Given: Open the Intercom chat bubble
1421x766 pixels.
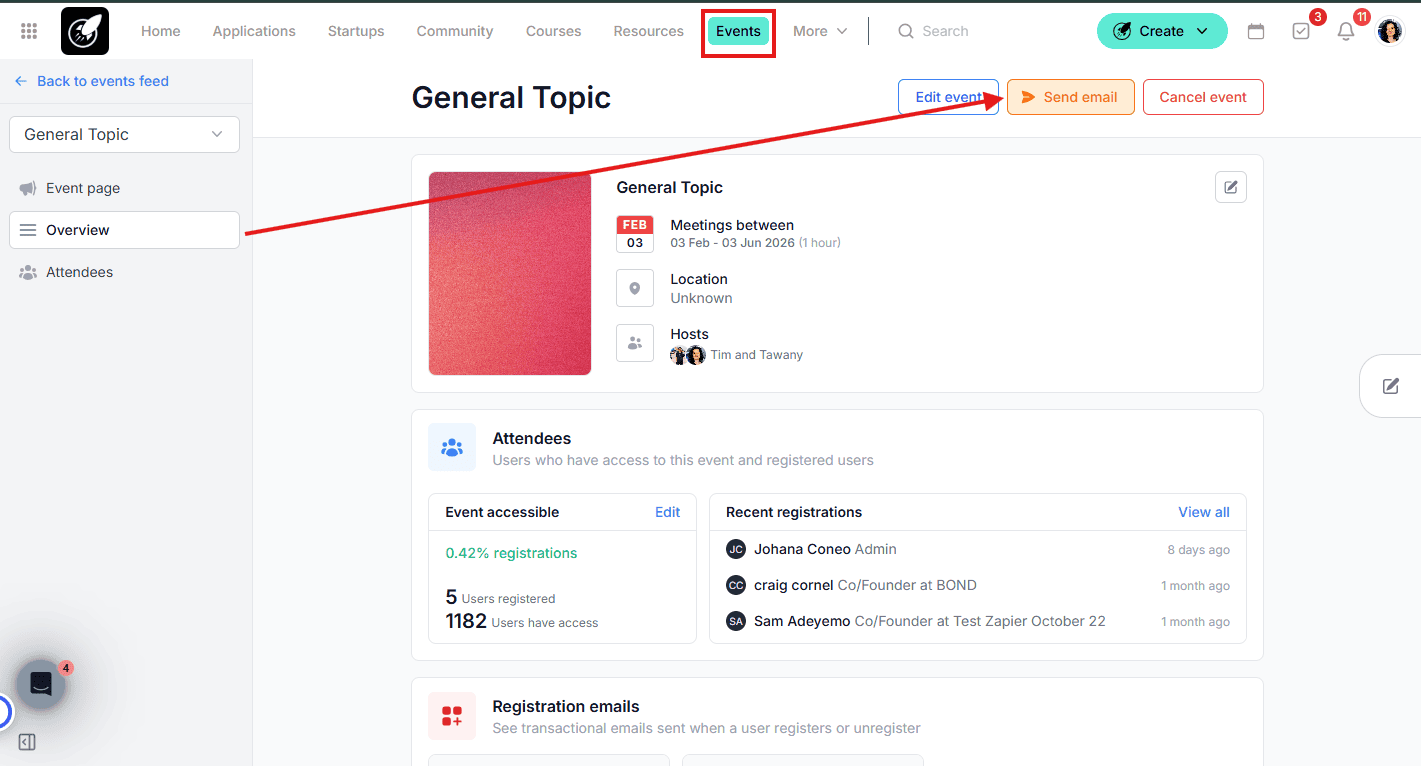Looking at the screenshot, I should [x=41, y=684].
